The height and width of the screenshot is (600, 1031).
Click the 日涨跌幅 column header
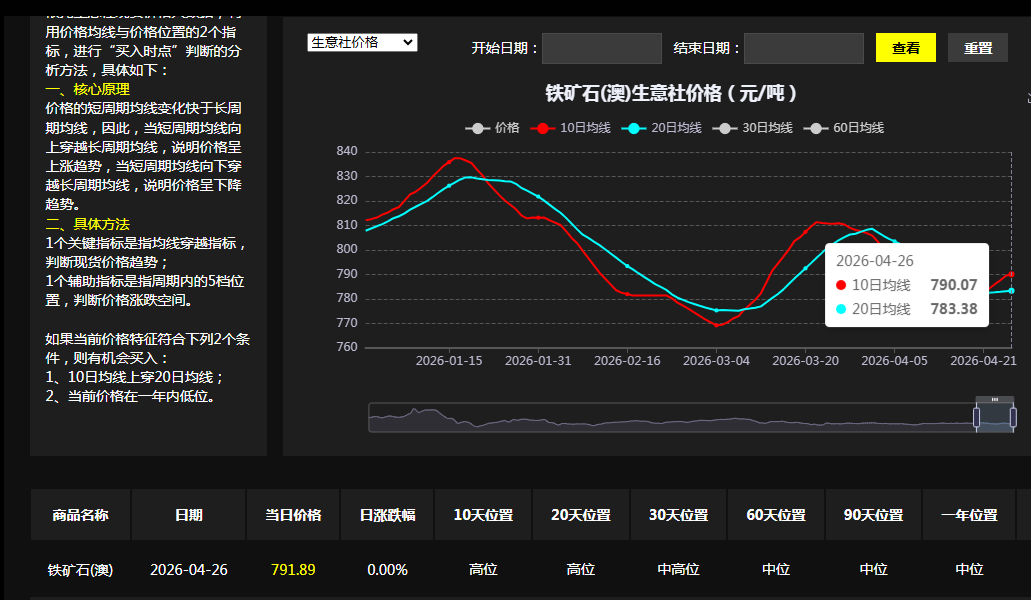[x=387, y=515]
